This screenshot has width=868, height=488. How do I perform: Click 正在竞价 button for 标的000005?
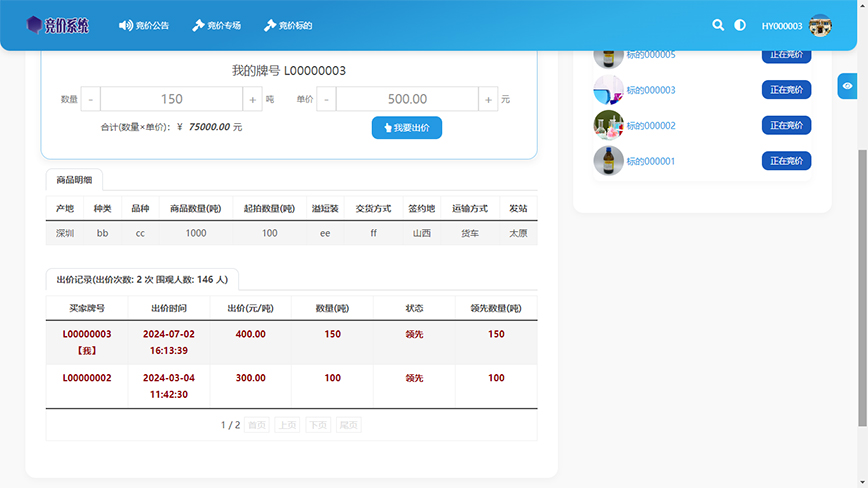pyautogui.click(x=787, y=55)
